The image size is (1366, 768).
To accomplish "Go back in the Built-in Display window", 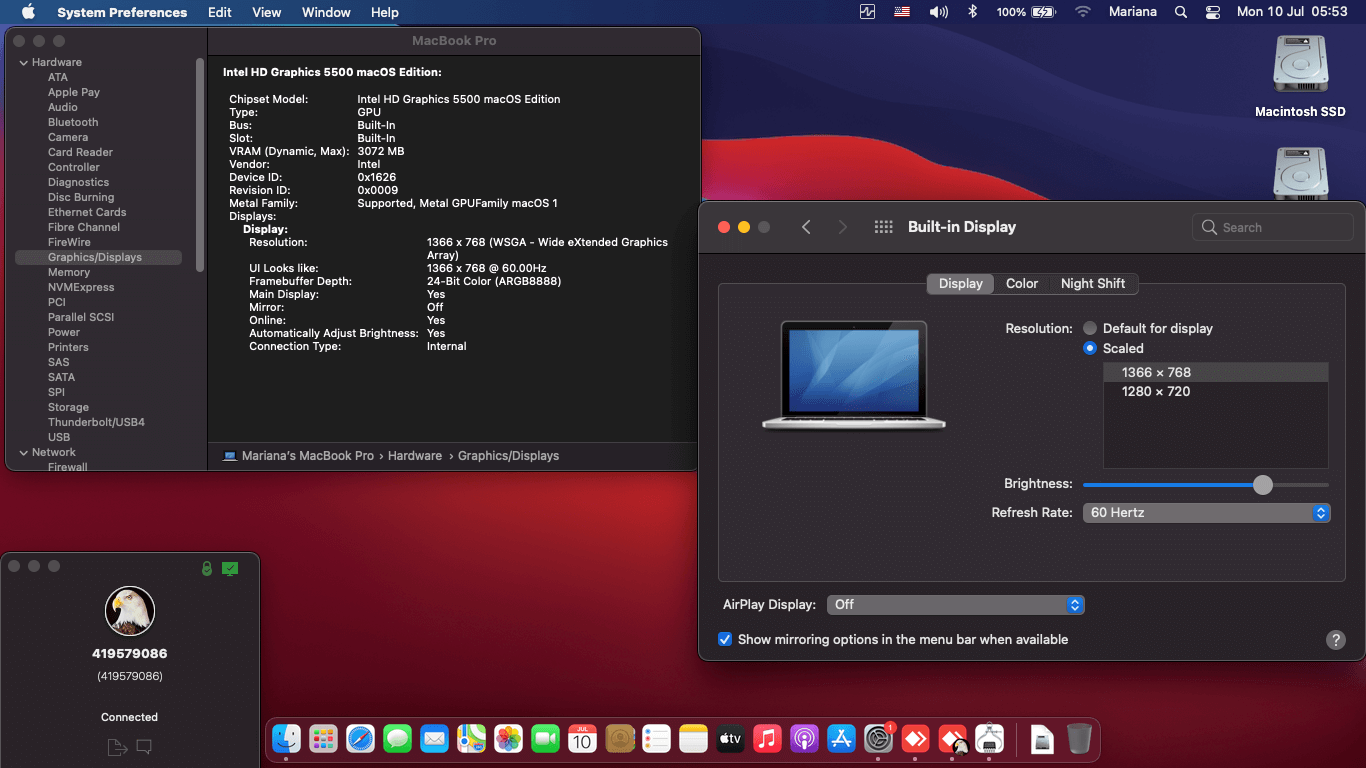I will (x=806, y=227).
